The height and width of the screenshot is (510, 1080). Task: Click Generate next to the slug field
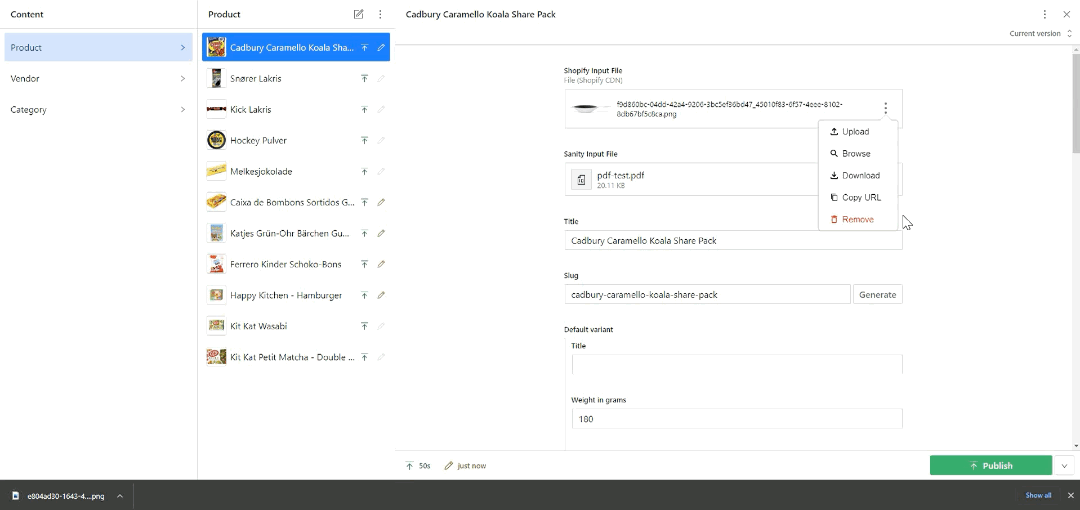(878, 294)
